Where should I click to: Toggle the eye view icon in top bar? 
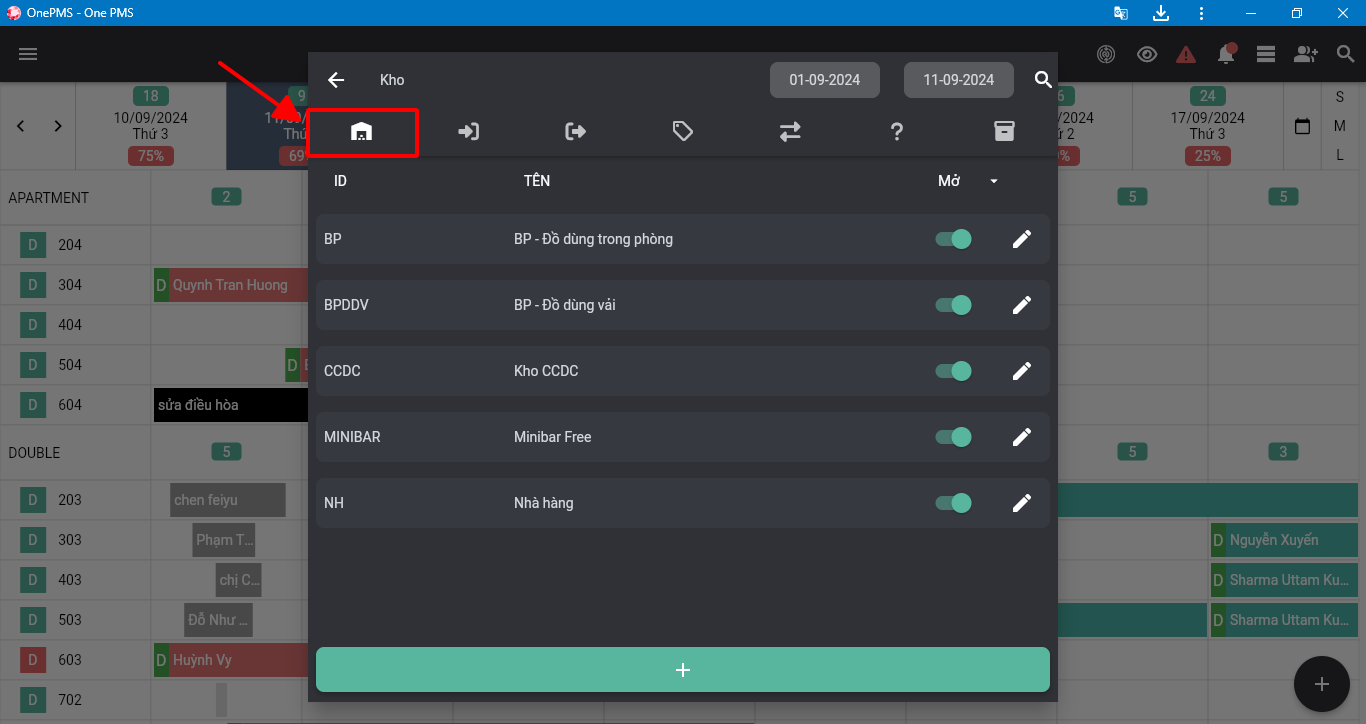pos(1147,54)
